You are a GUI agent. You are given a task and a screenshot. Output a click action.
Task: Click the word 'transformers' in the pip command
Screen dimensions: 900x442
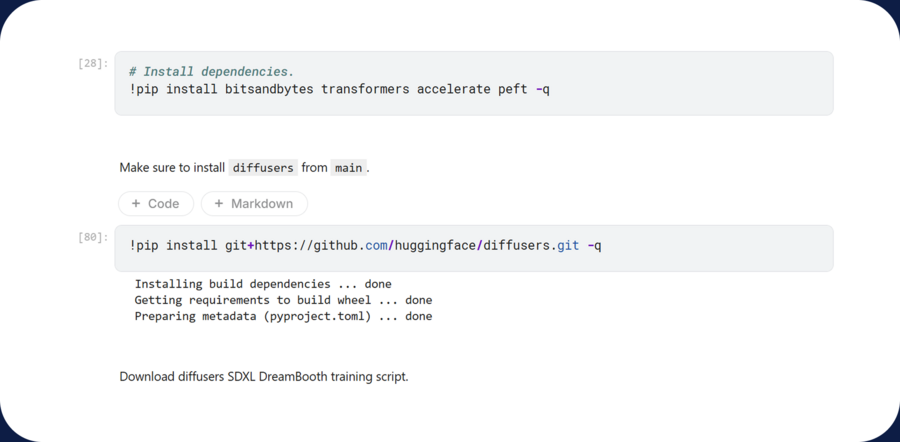coord(365,89)
